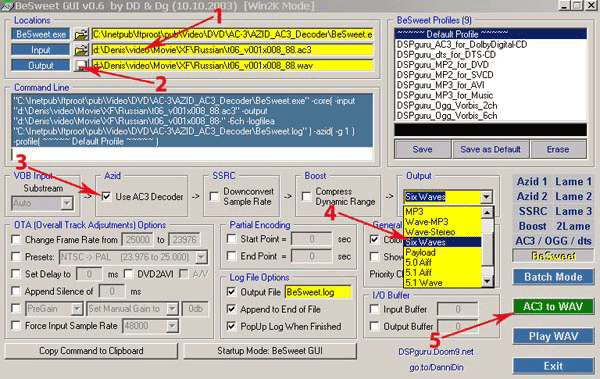Choose Wave-MP3 in output list

[x=443, y=222]
